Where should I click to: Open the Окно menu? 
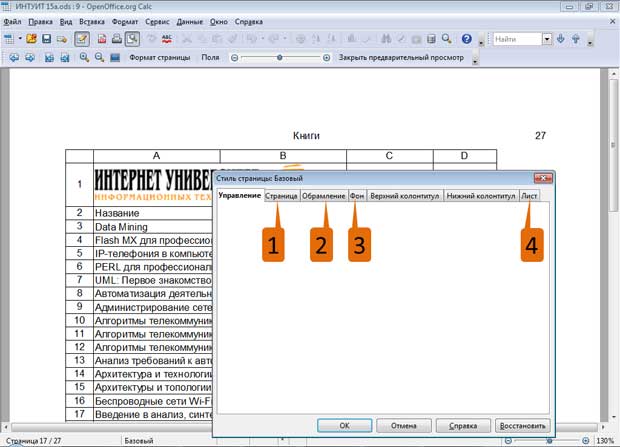219,22
